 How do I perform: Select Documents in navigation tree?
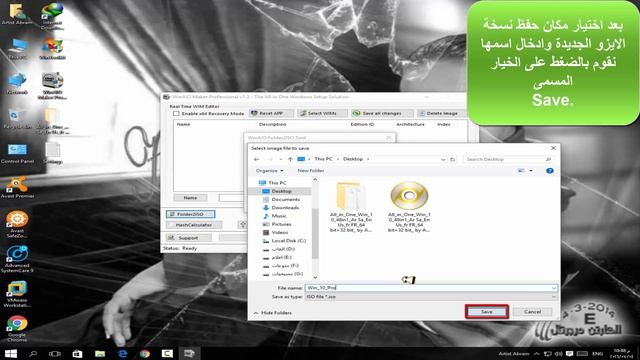tap(285, 200)
